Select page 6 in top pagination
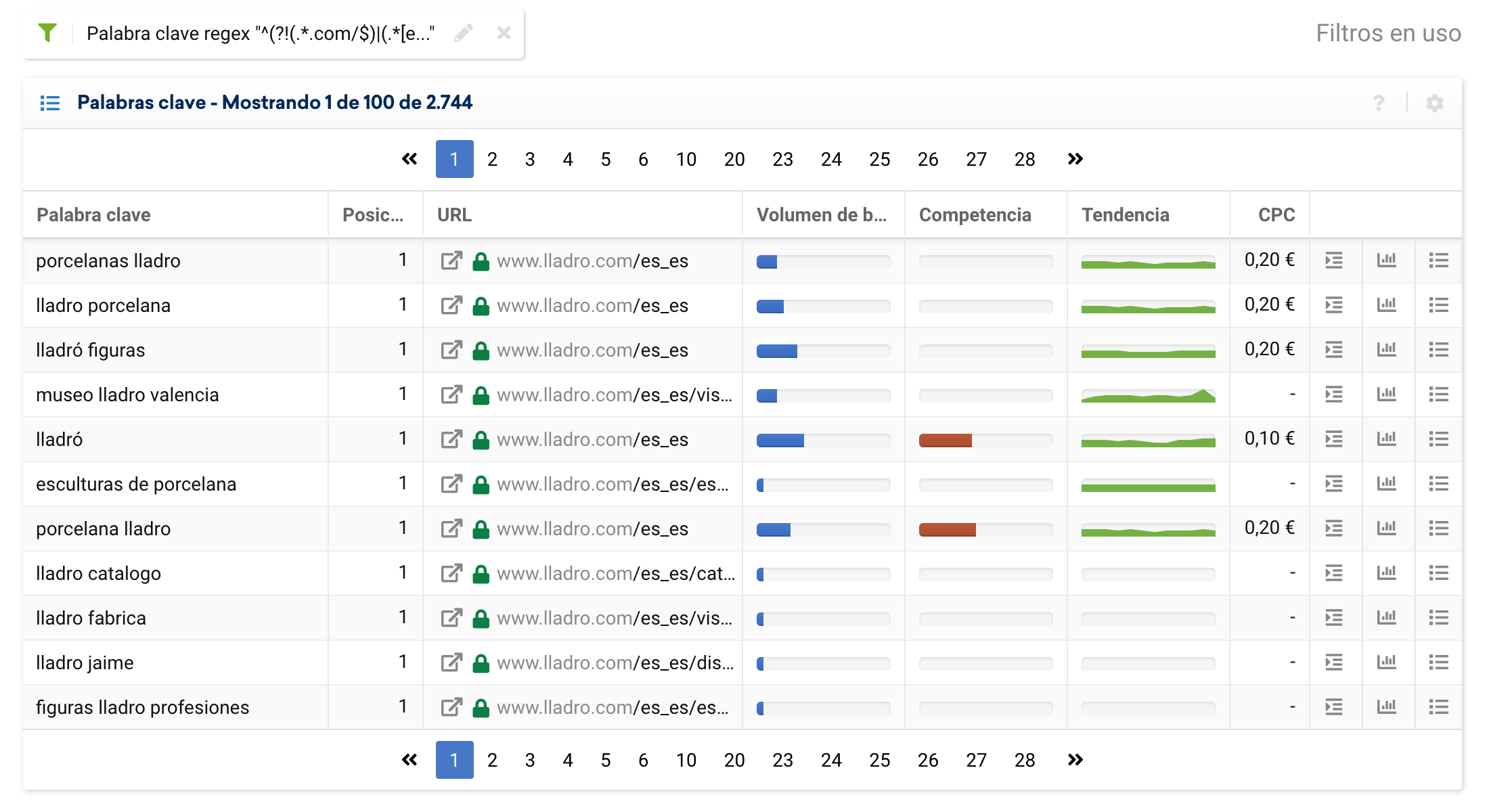1489x812 pixels. coord(643,159)
